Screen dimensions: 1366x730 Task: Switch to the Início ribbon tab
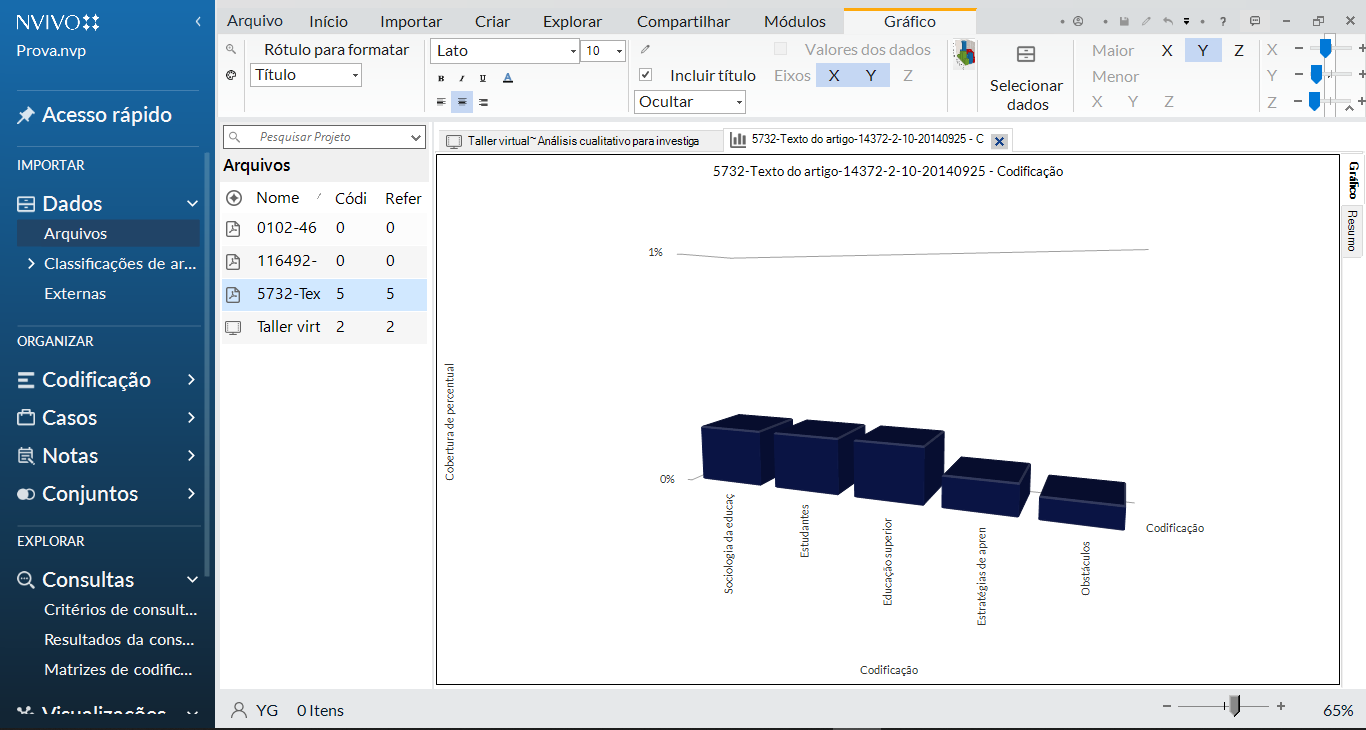329,21
